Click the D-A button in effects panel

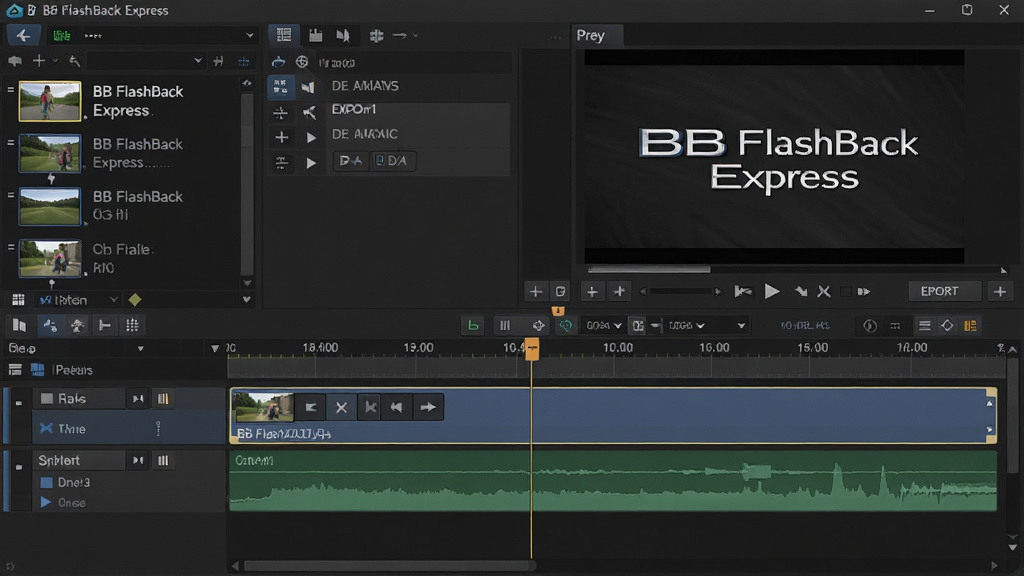point(351,161)
